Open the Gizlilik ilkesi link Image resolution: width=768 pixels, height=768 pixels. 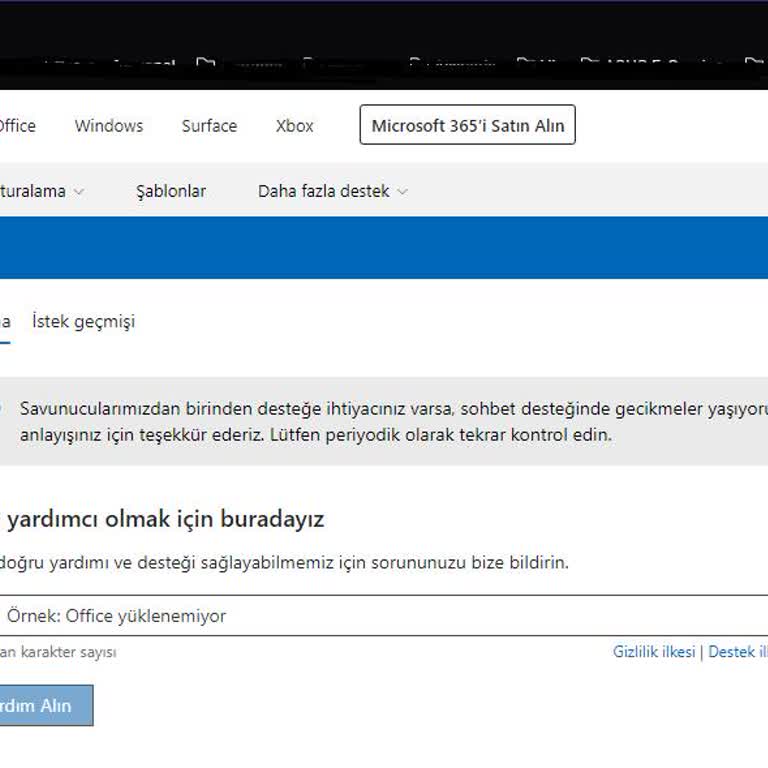point(654,652)
